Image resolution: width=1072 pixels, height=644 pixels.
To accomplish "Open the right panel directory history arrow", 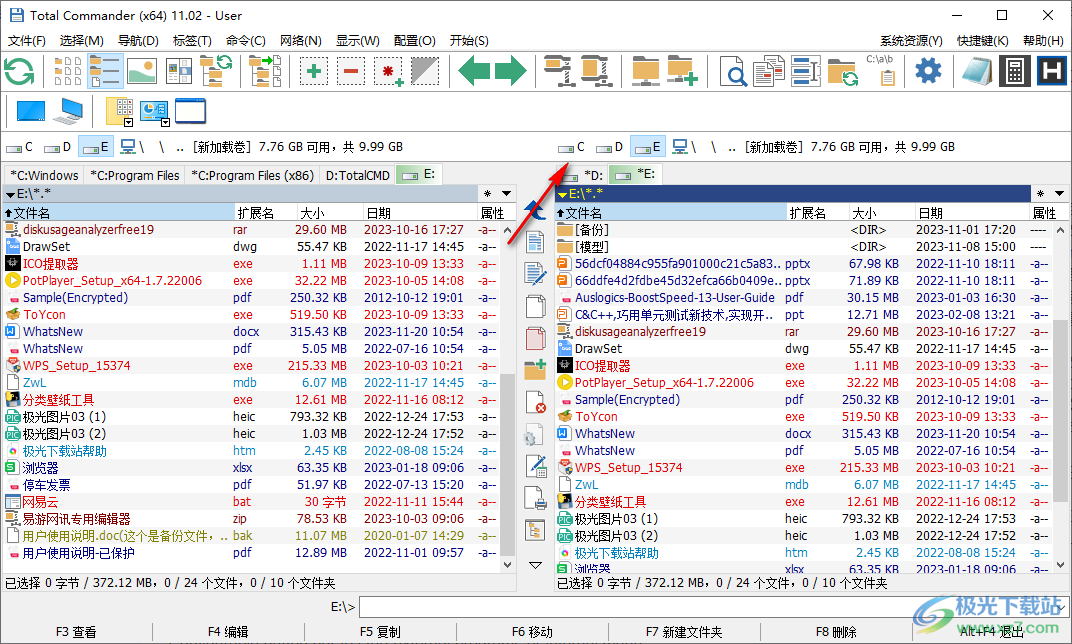I will 1059,193.
